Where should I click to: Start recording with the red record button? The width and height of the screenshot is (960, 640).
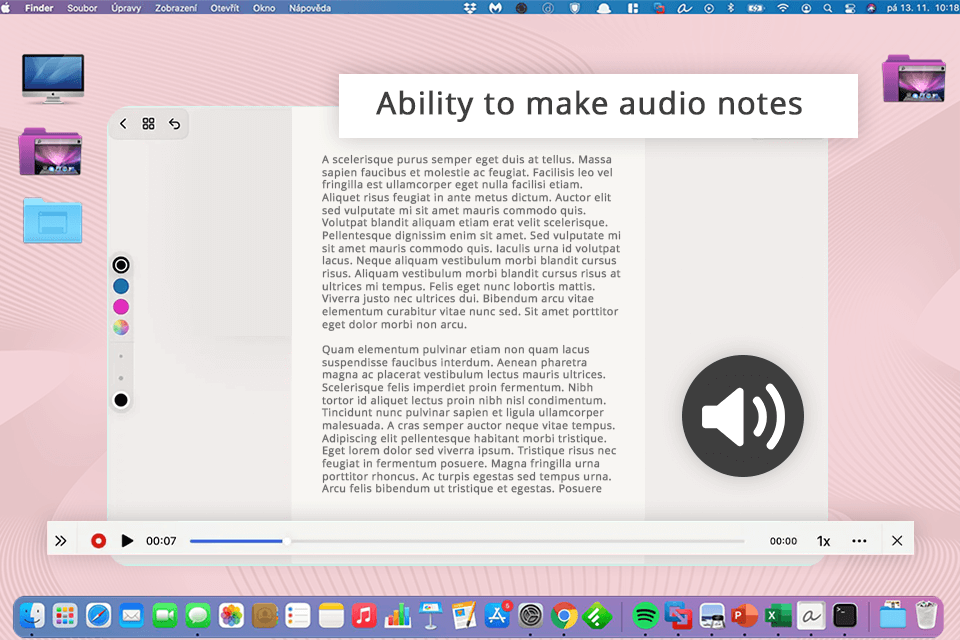(98, 541)
